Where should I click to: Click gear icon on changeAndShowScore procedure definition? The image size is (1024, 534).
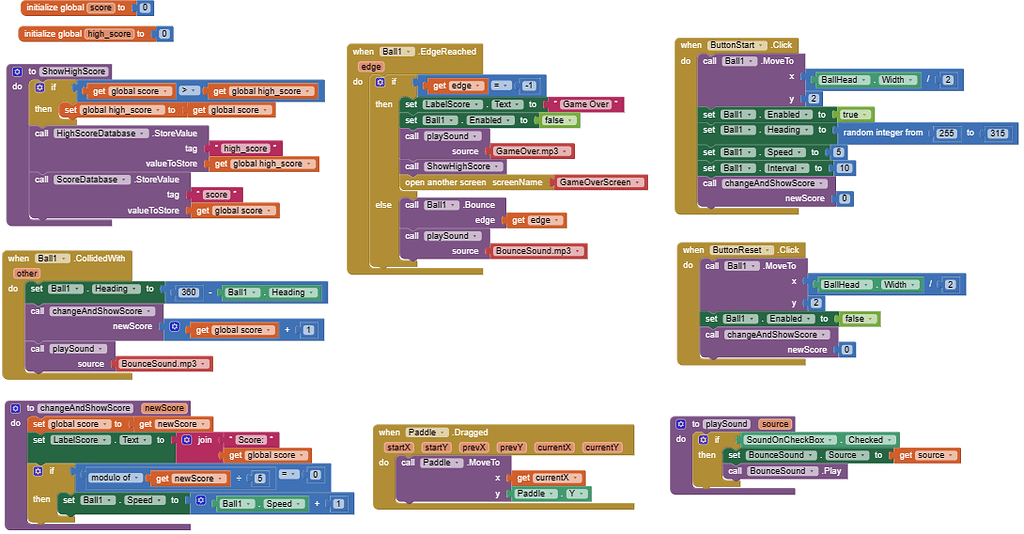point(16,408)
